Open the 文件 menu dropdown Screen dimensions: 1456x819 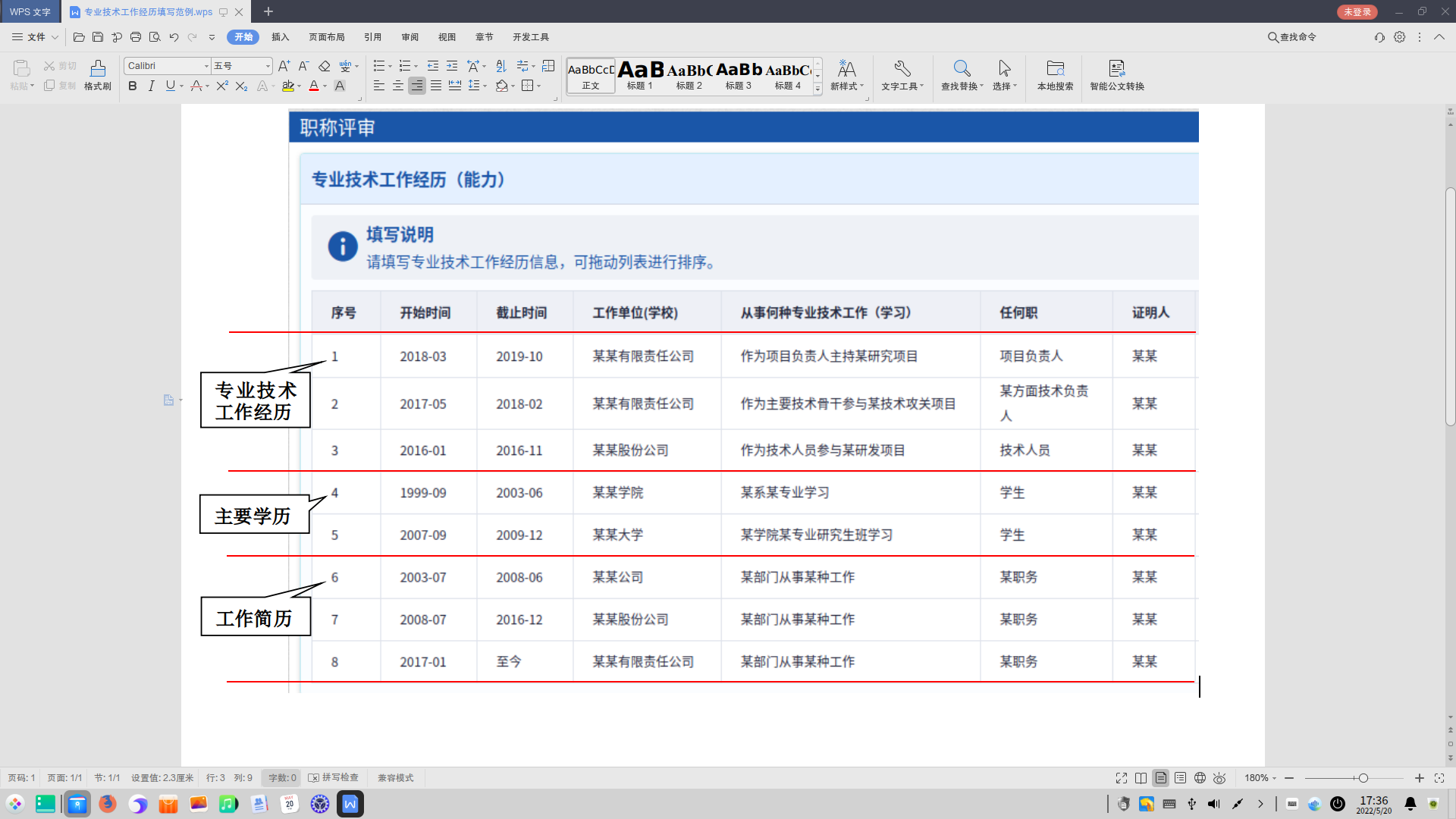[x=35, y=37]
